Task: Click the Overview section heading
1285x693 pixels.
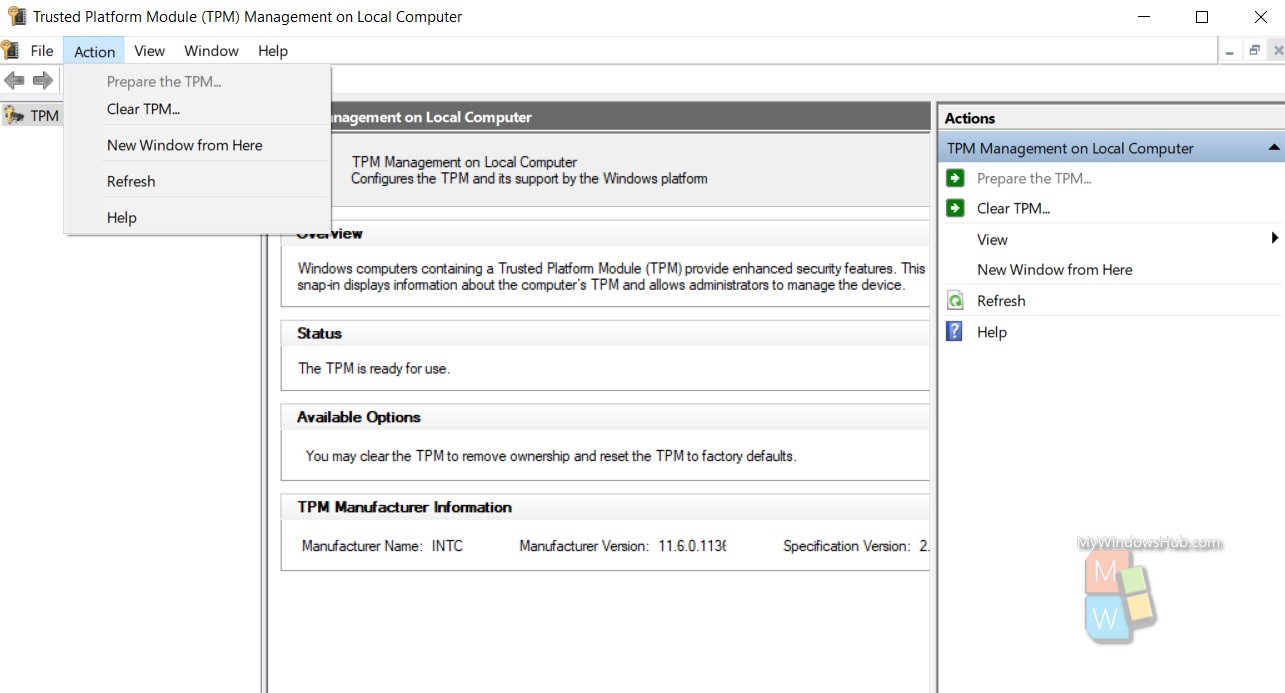Action: 330,234
